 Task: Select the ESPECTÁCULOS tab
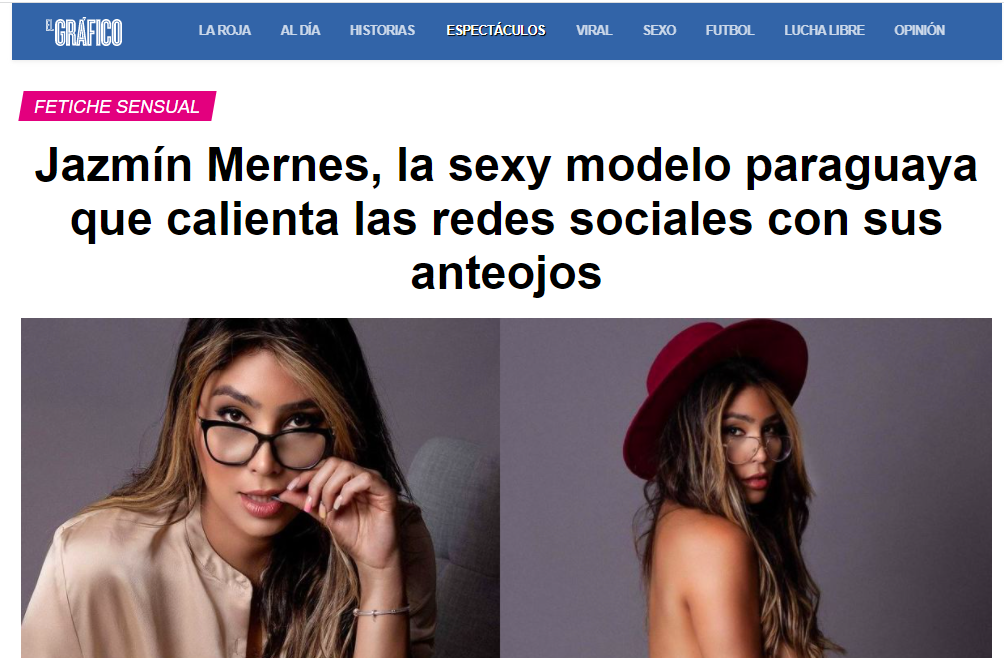tap(496, 30)
